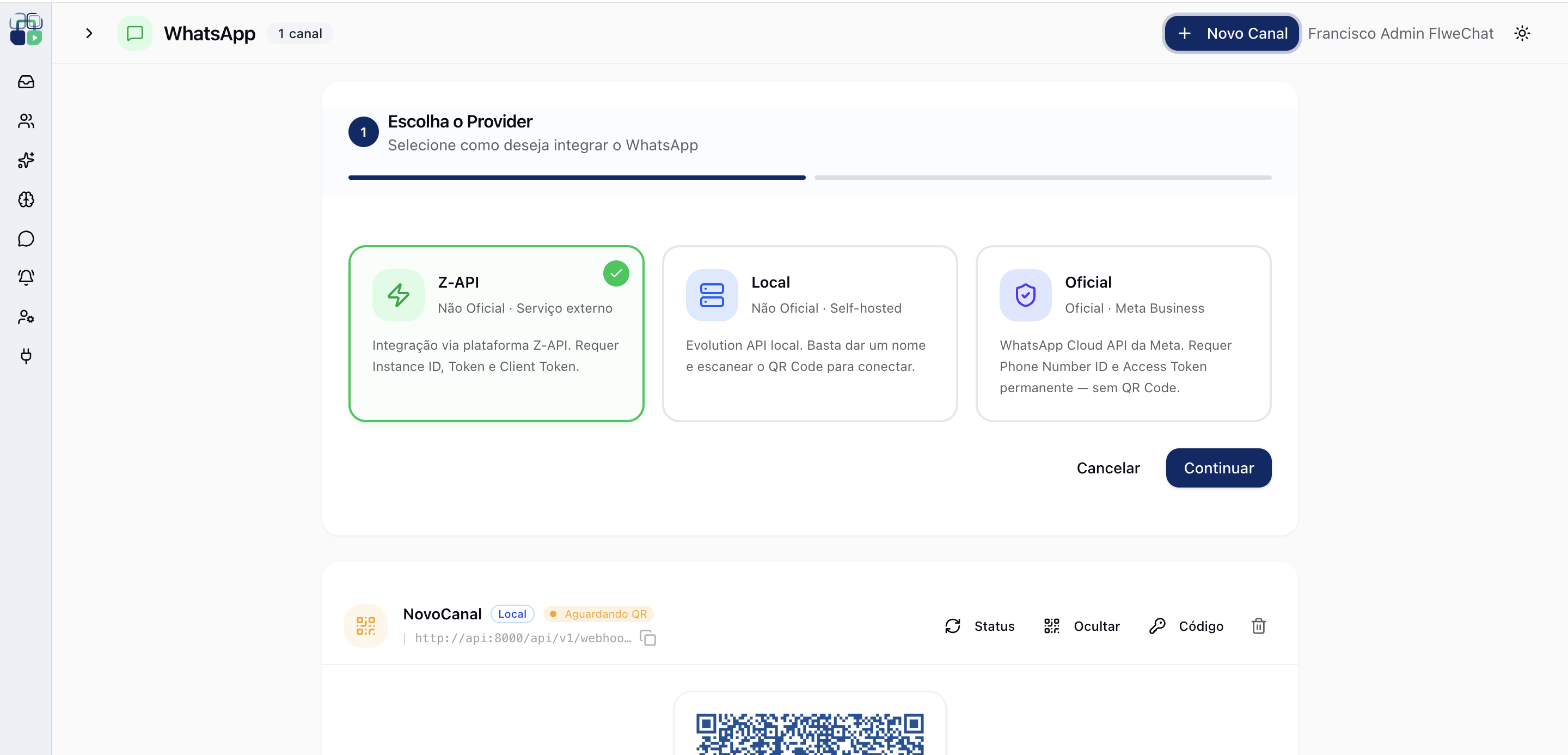Copy the NovoCanal webhook URL

tap(648, 638)
